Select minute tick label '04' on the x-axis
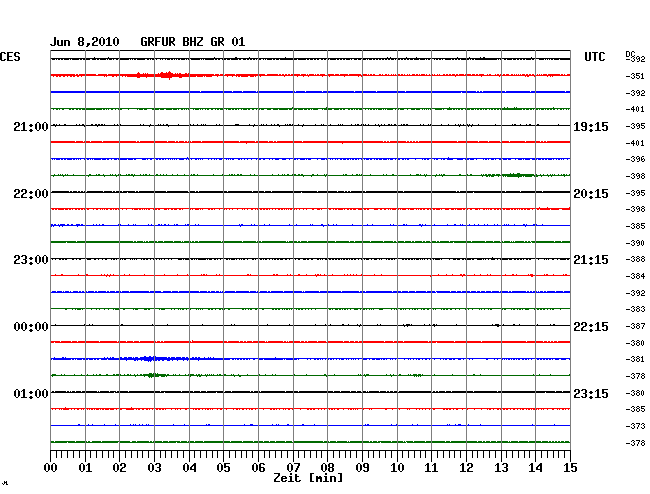The height and width of the screenshot is (494, 650). (189, 468)
